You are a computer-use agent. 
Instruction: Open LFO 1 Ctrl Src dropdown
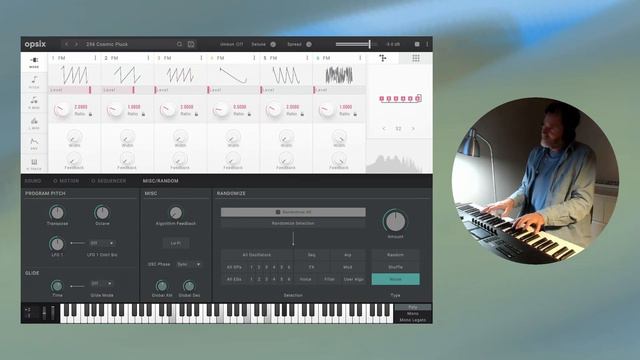coord(102,243)
